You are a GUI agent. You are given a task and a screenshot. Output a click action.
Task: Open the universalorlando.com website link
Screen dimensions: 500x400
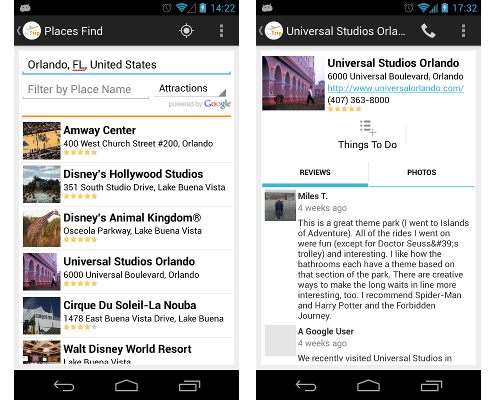coord(395,88)
